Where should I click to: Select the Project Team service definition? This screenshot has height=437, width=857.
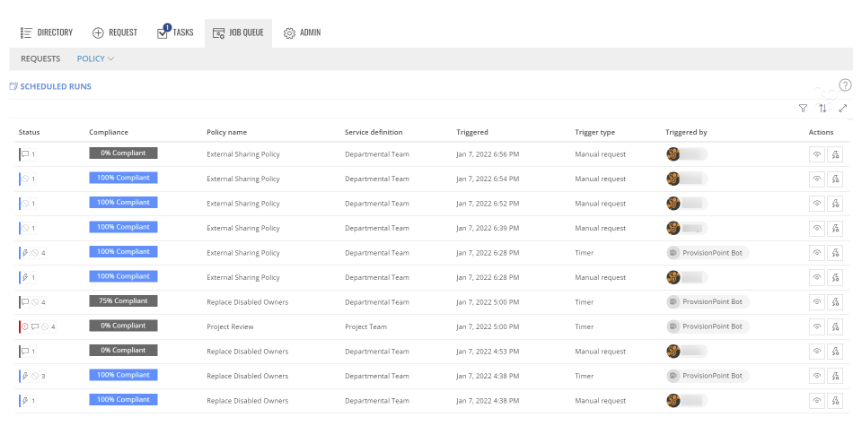(366, 327)
